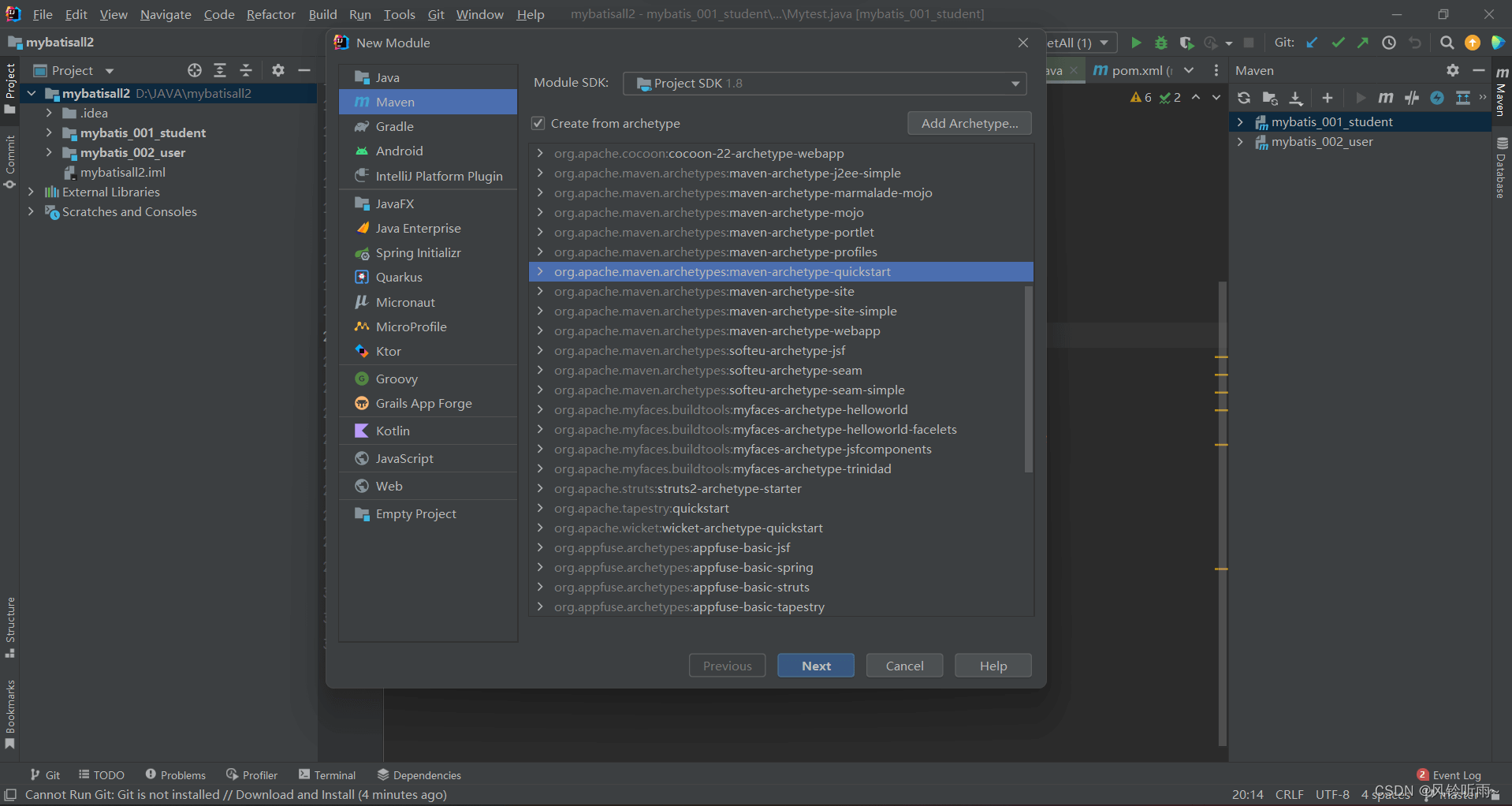Click the Cancel button
1512x806 pixels.
[x=904, y=666]
